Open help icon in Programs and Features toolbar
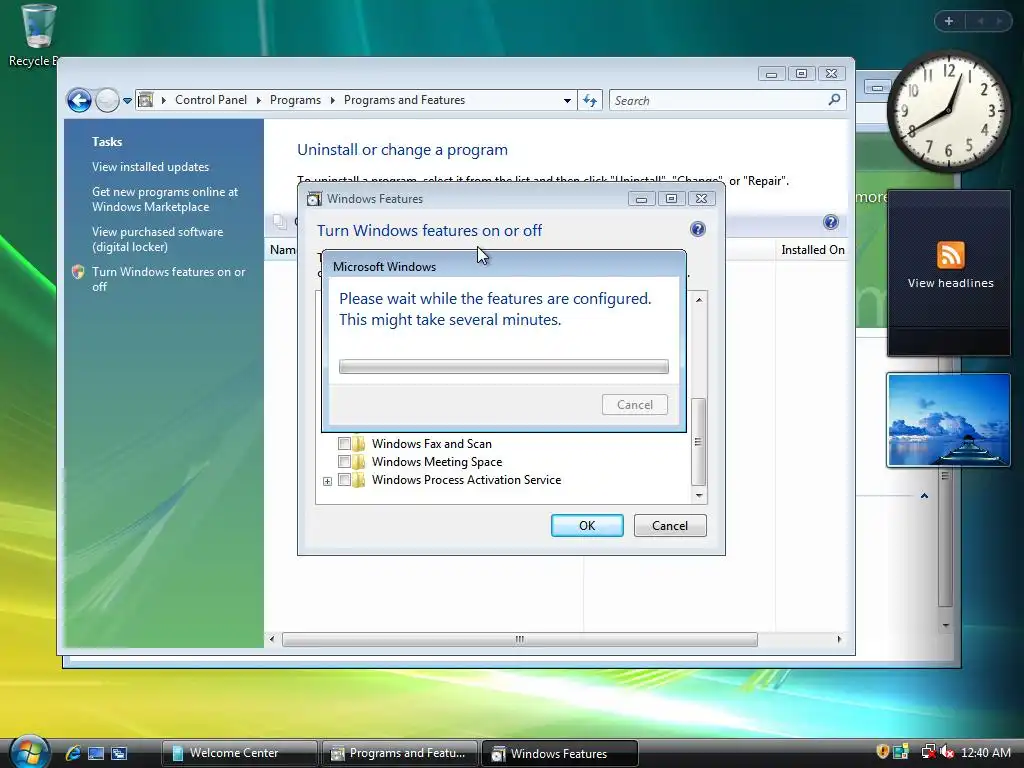 click(831, 222)
